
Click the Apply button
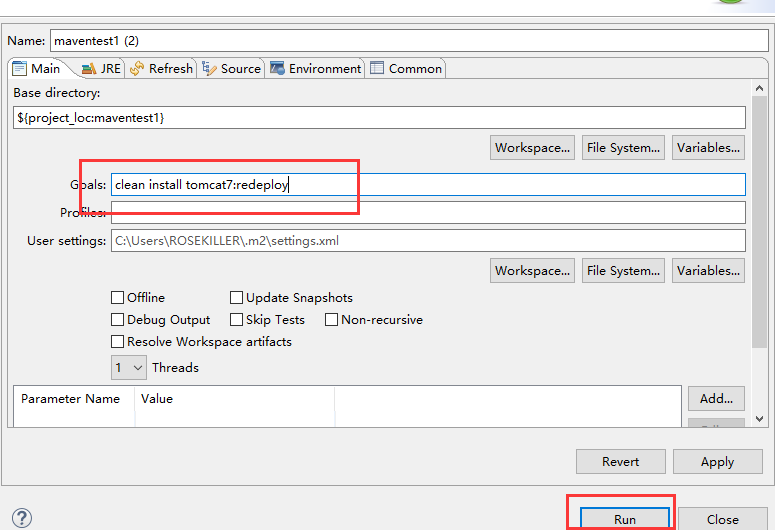tap(718, 462)
